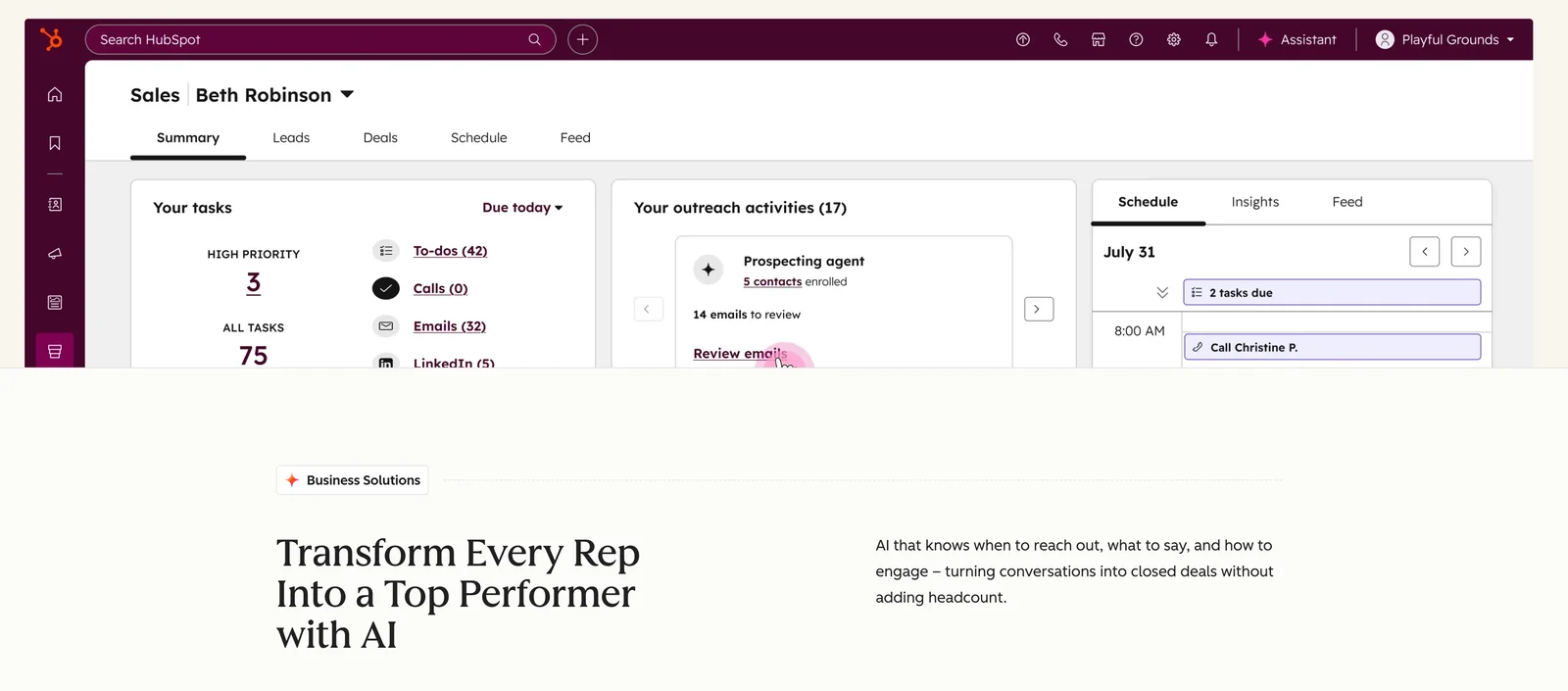Viewport: 1568px width, 691px height.
Task: Toggle the Calls checkmark circle icon
Action: 386,288
